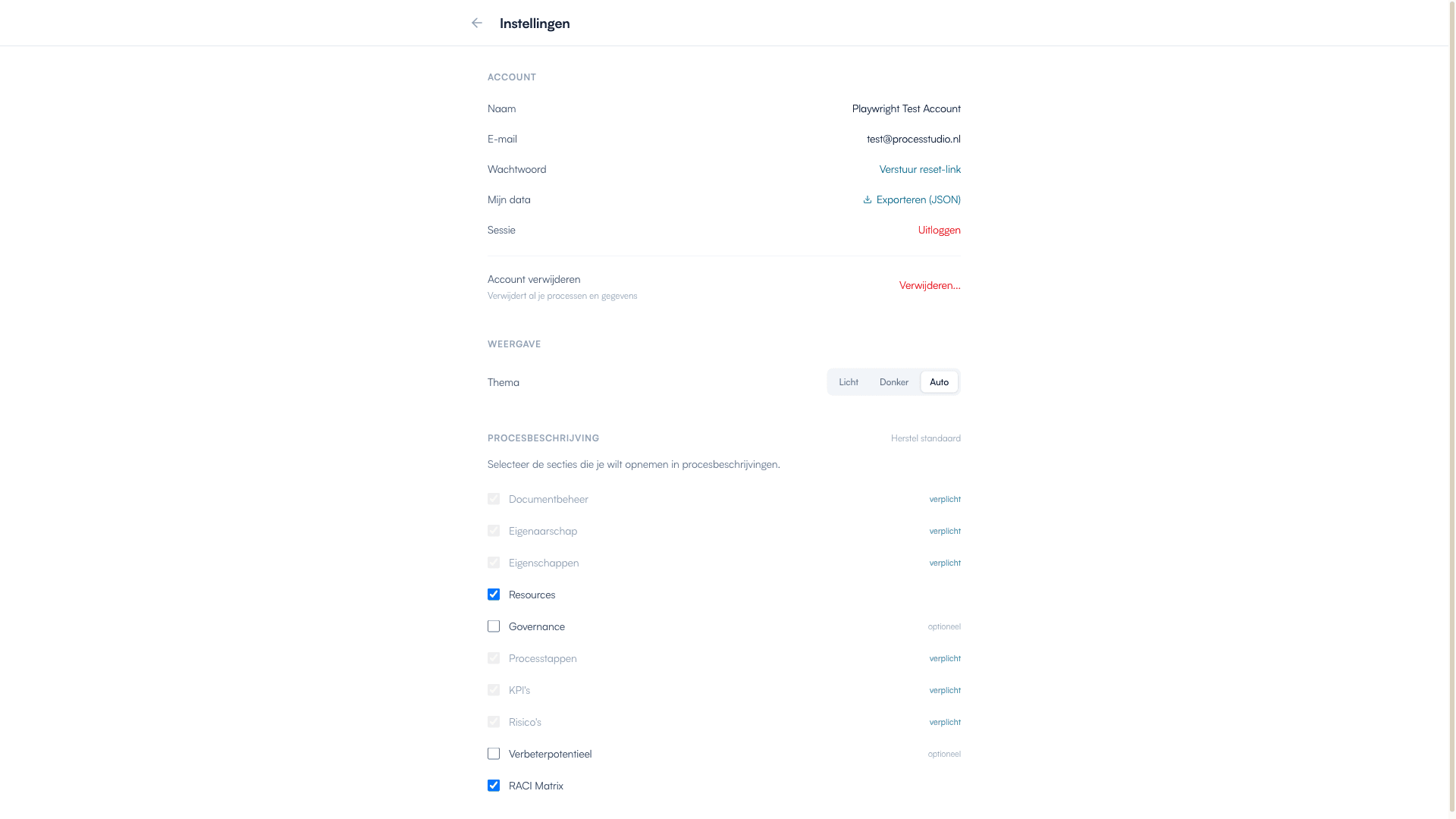Switch theme to Donker
This screenshot has width=1456, height=819.
[893, 381]
